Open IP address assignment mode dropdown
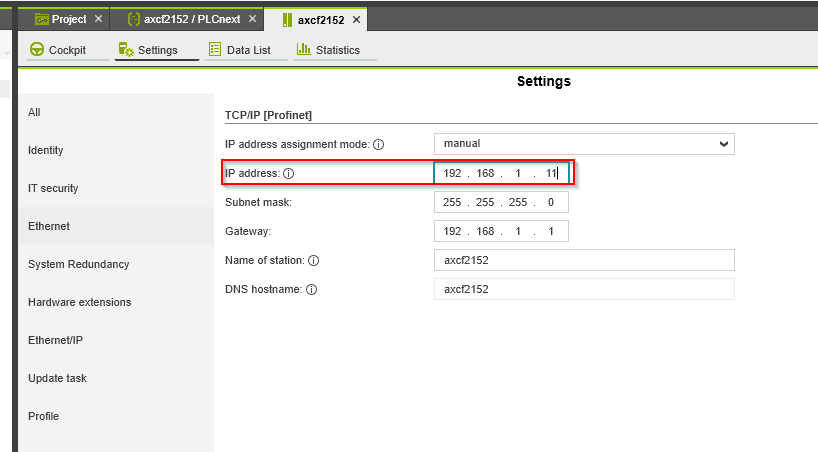 584,144
